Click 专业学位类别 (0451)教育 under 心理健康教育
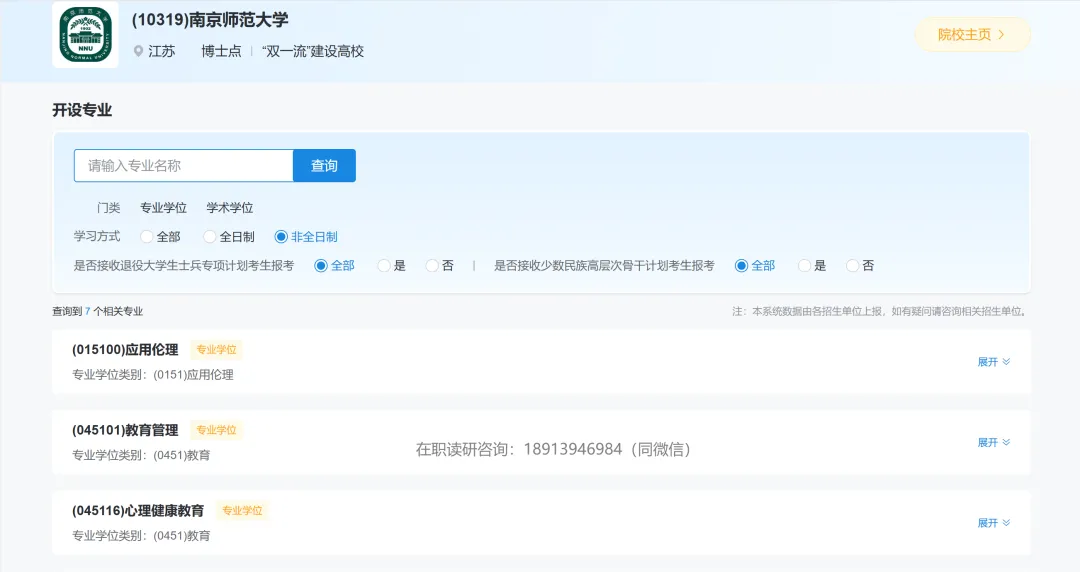This screenshot has width=1080, height=572. [x=141, y=536]
